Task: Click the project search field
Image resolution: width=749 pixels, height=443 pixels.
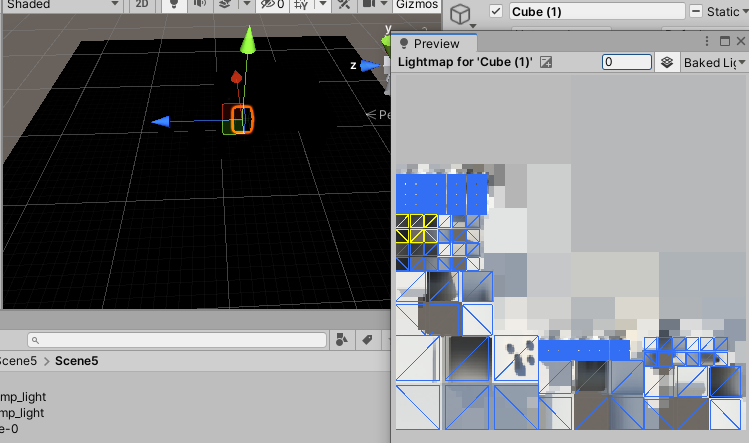Action: [x=175, y=340]
